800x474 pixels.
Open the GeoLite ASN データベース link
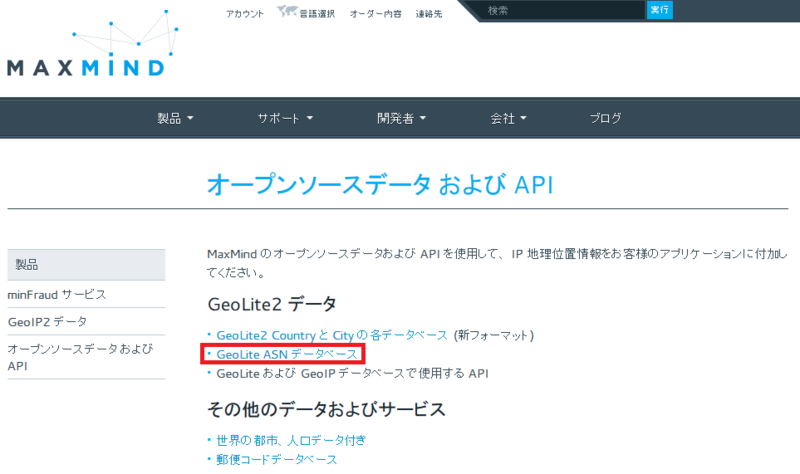287,354
